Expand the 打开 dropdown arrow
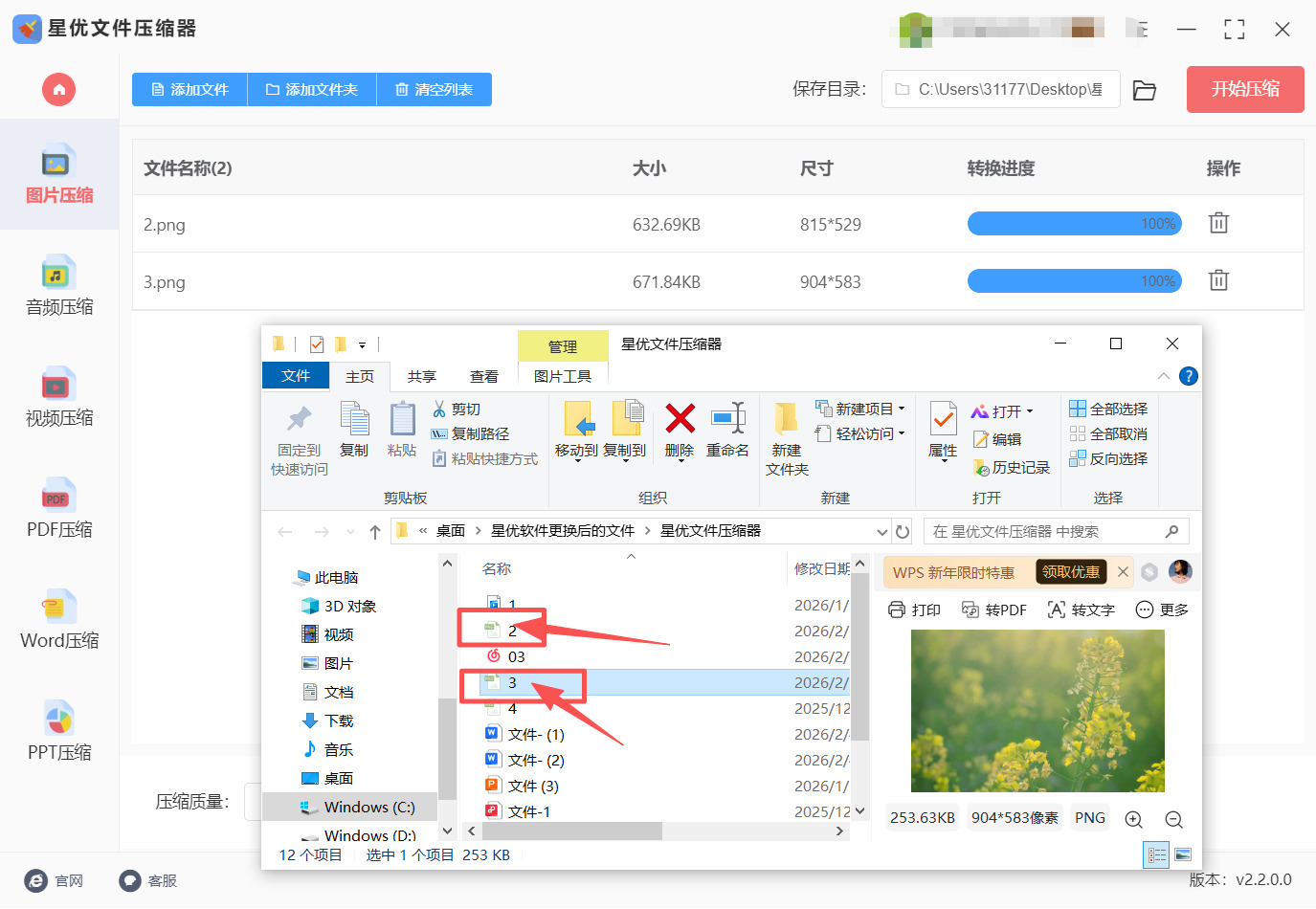The height and width of the screenshot is (909, 1316). click(x=1030, y=412)
